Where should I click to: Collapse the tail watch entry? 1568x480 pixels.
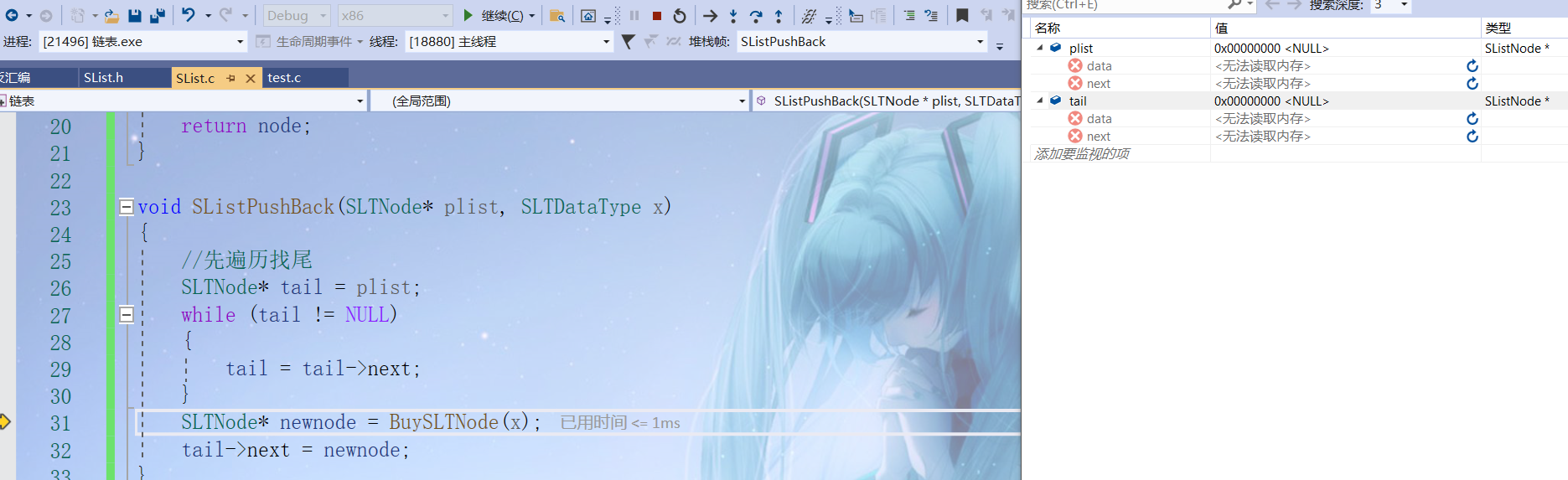[x=1040, y=101]
